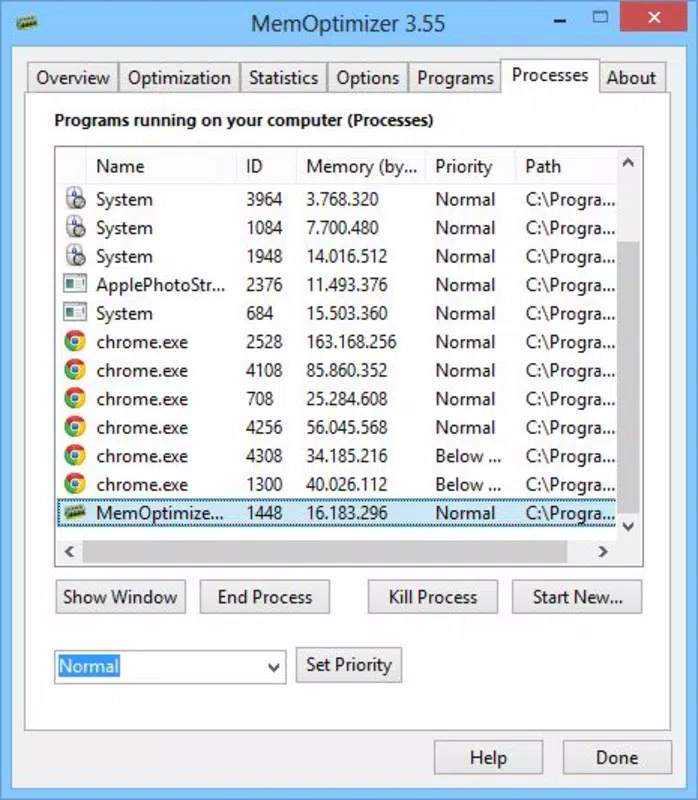Open the Overview tab
The height and width of the screenshot is (800, 698).
pos(72,78)
